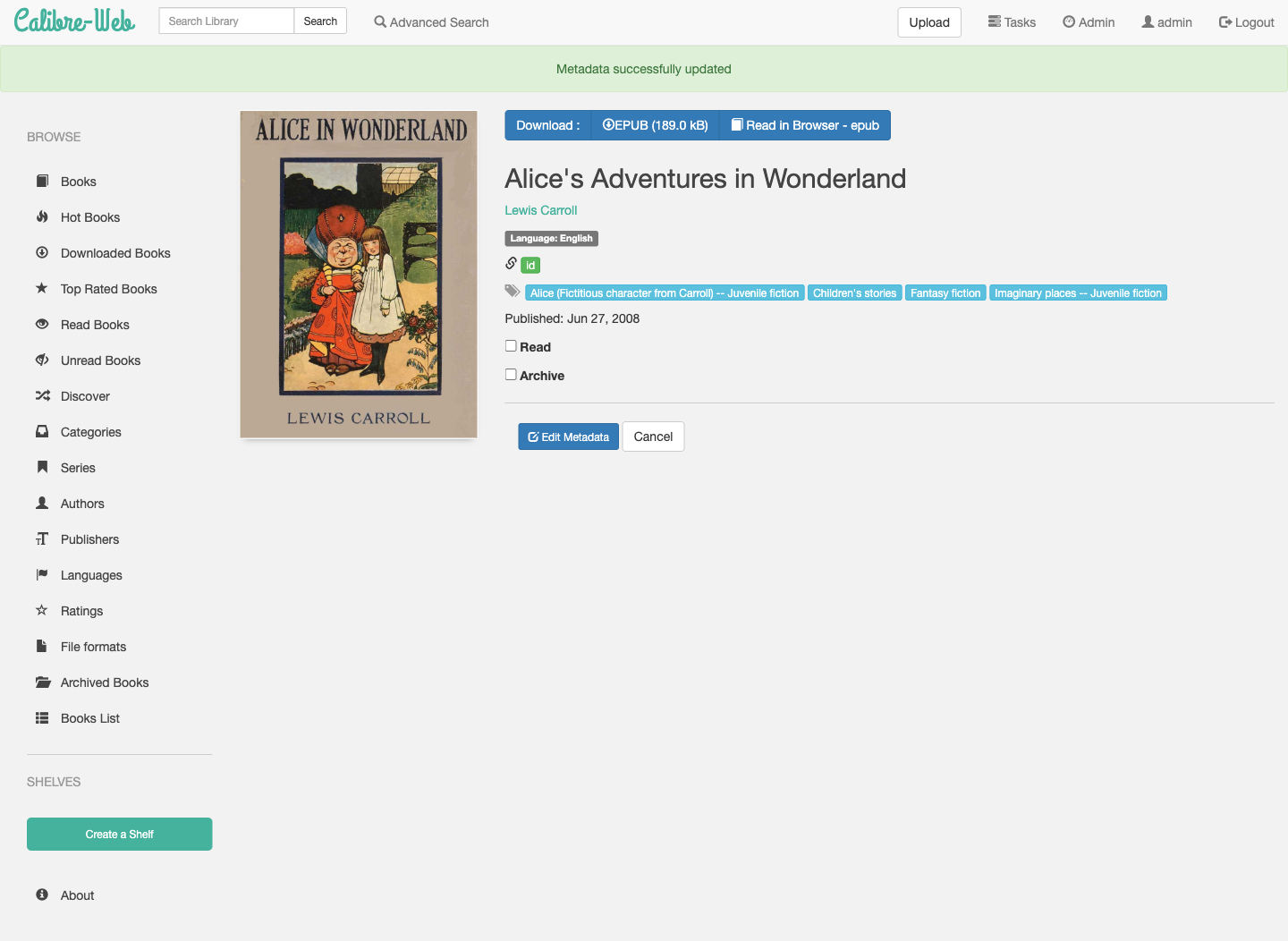
Task: Mark the book as Read
Action: tap(511, 346)
